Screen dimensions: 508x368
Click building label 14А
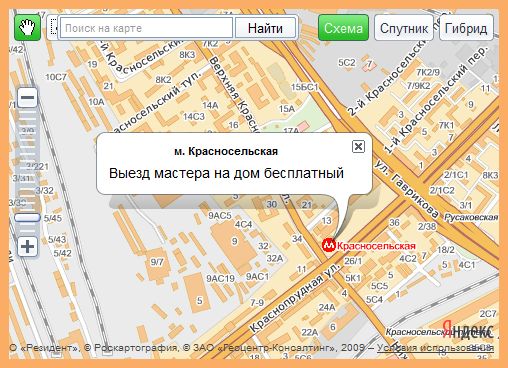click(210, 105)
